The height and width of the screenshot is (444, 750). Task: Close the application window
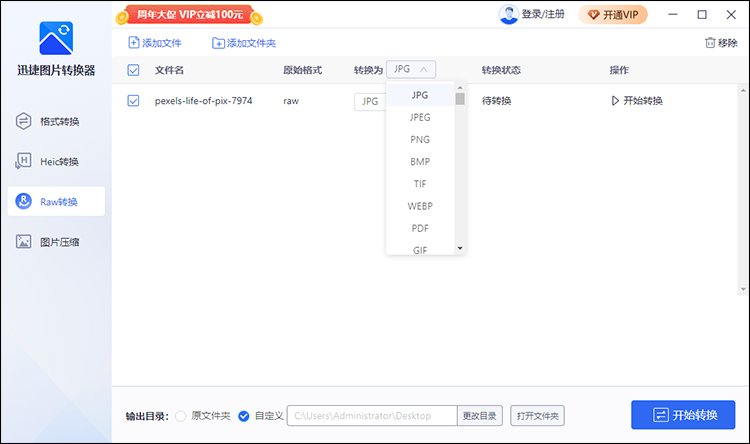point(731,15)
